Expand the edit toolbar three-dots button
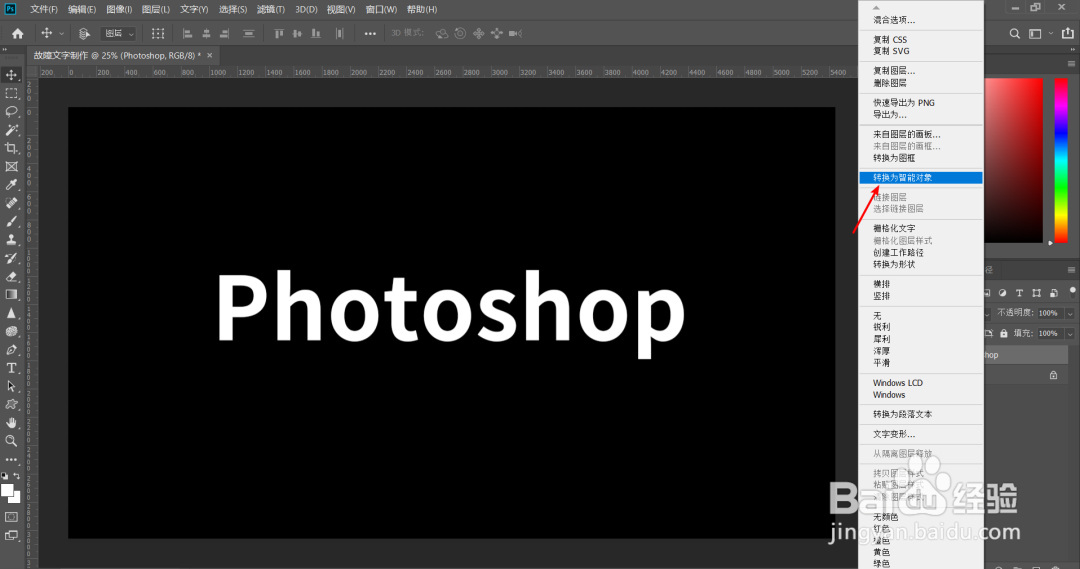This screenshot has width=1080, height=569. [x=12, y=459]
